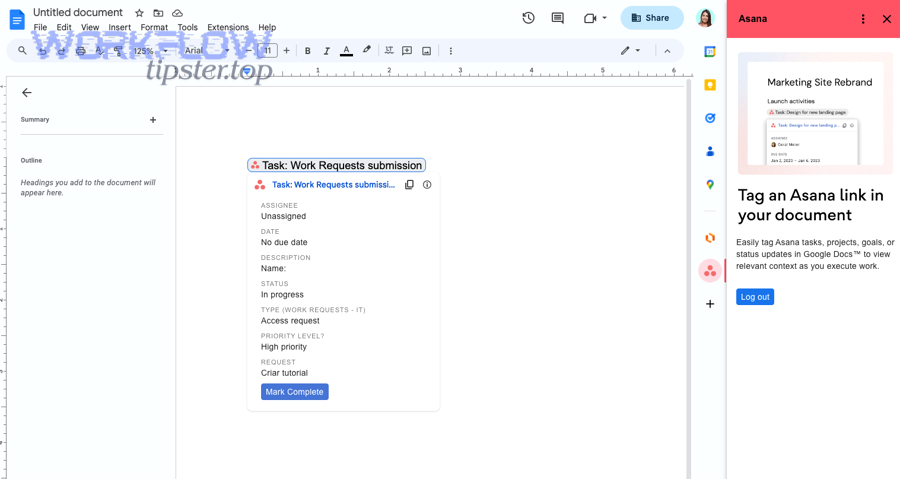
Task: Open Google Calendar side panel
Action: pos(710,52)
